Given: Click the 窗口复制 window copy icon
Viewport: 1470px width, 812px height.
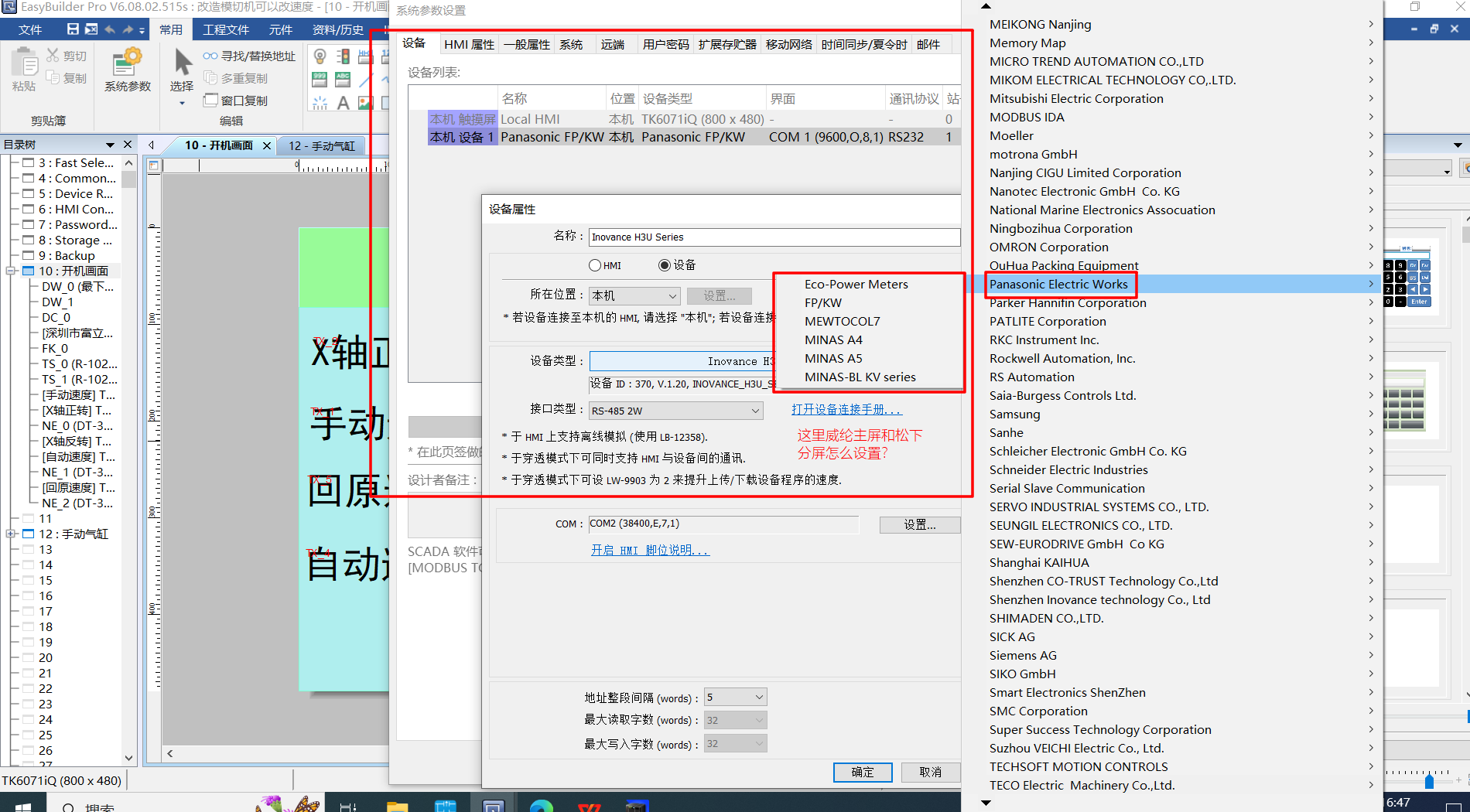Looking at the screenshot, I should 210,101.
